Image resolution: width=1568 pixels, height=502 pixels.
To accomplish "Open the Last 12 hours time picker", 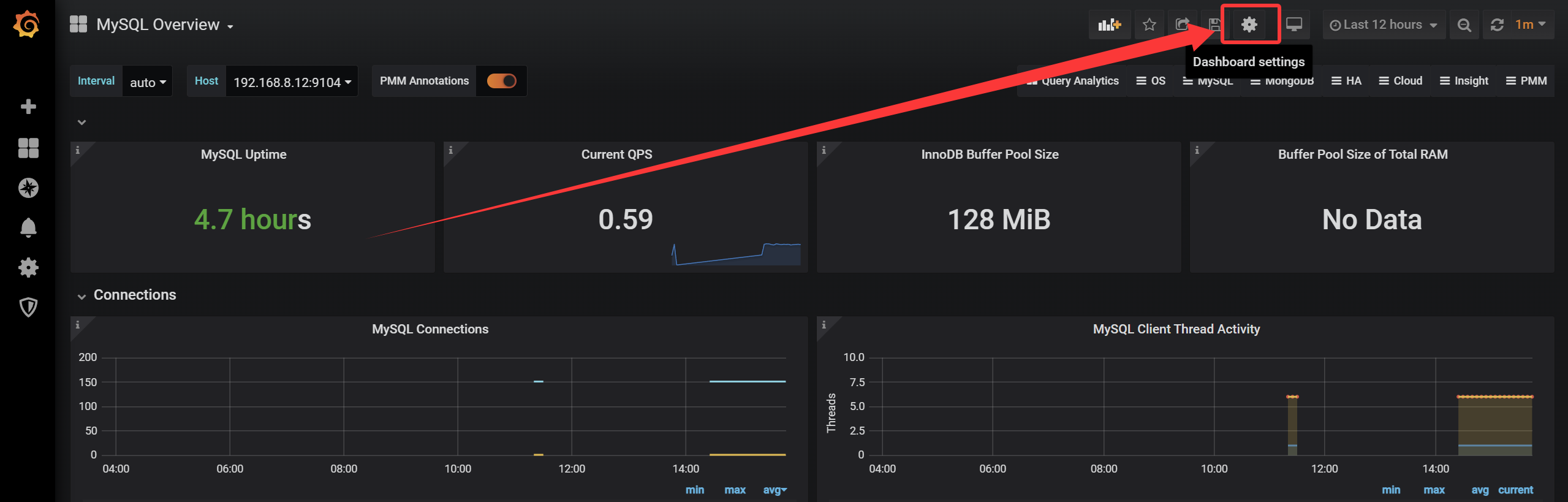I will click(x=1384, y=25).
